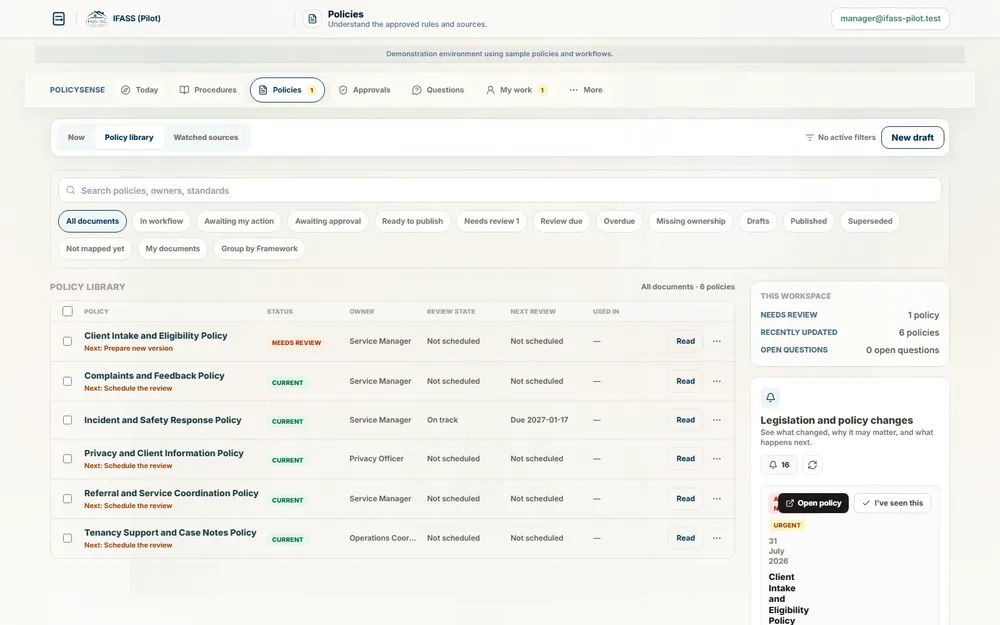The image size is (1000, 625).
Task: Click the Open policy button
Action: click(813, 503)
